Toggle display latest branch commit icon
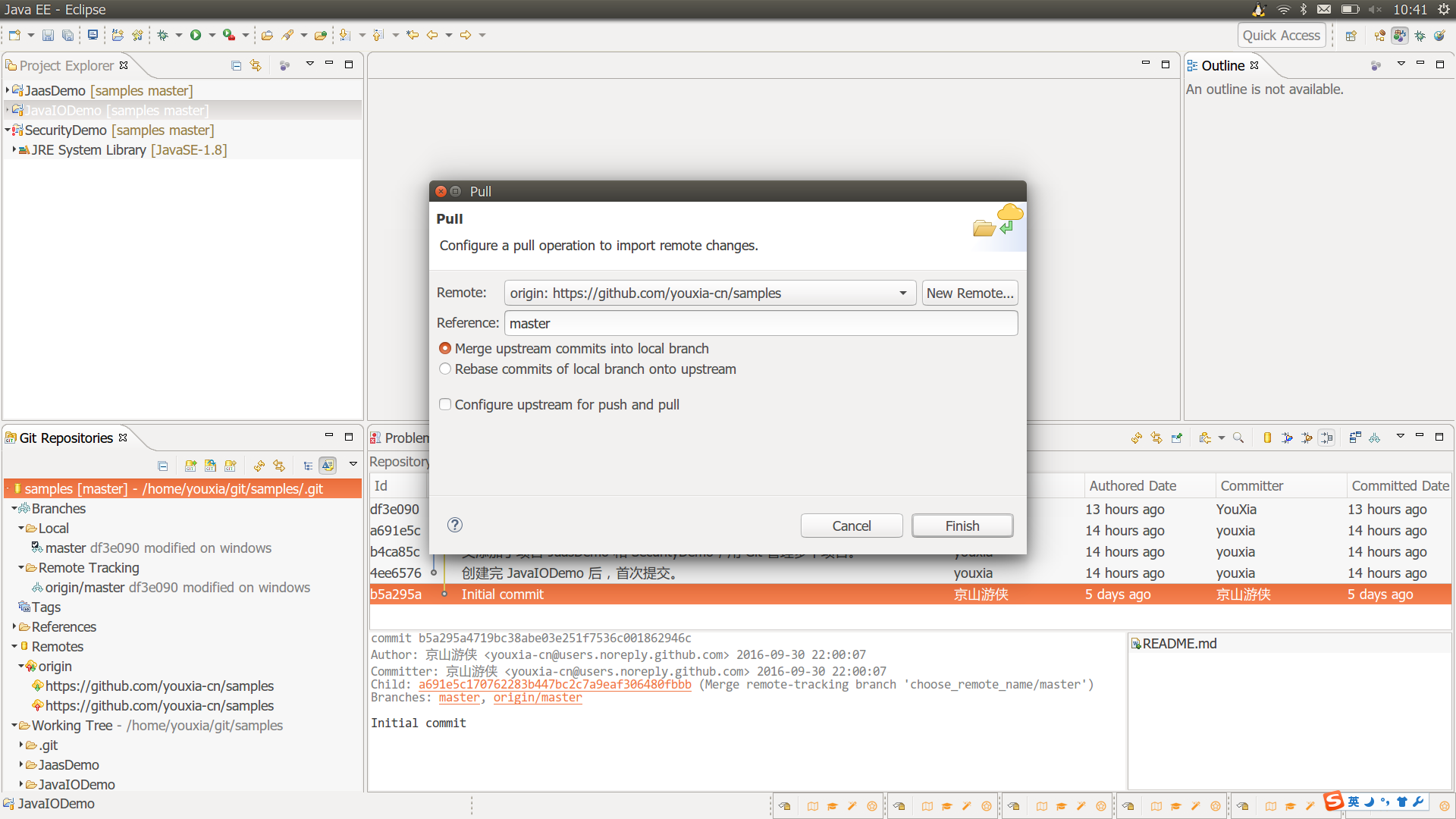Screen dimensions: 1456x819 [328, 466]
